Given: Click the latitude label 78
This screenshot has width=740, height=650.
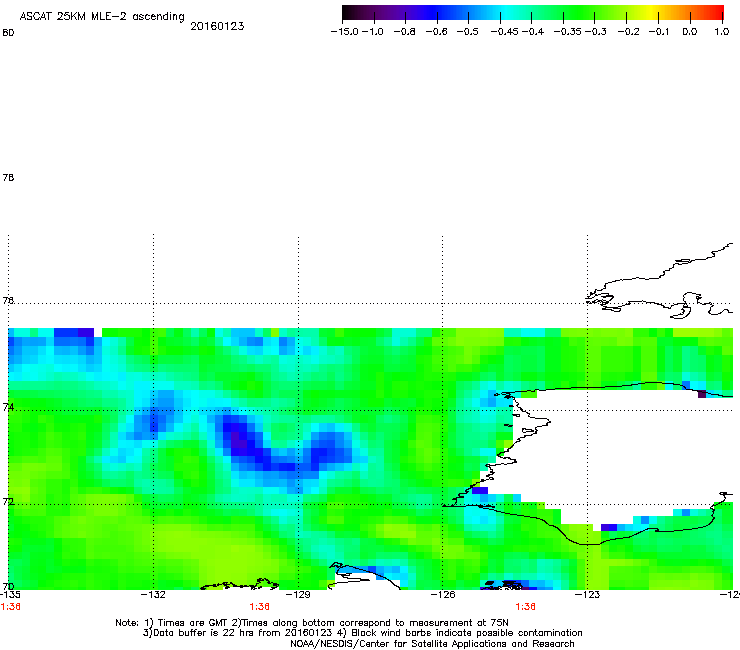Looking at the screenshot, I should (8, 177).
